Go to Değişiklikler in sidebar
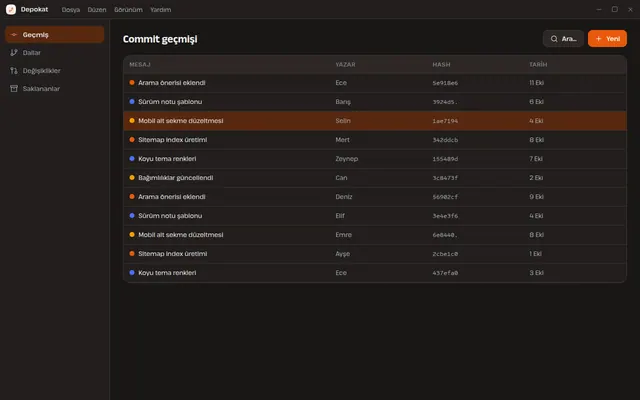Screen dimensions: 640x400 click(55, 71)
